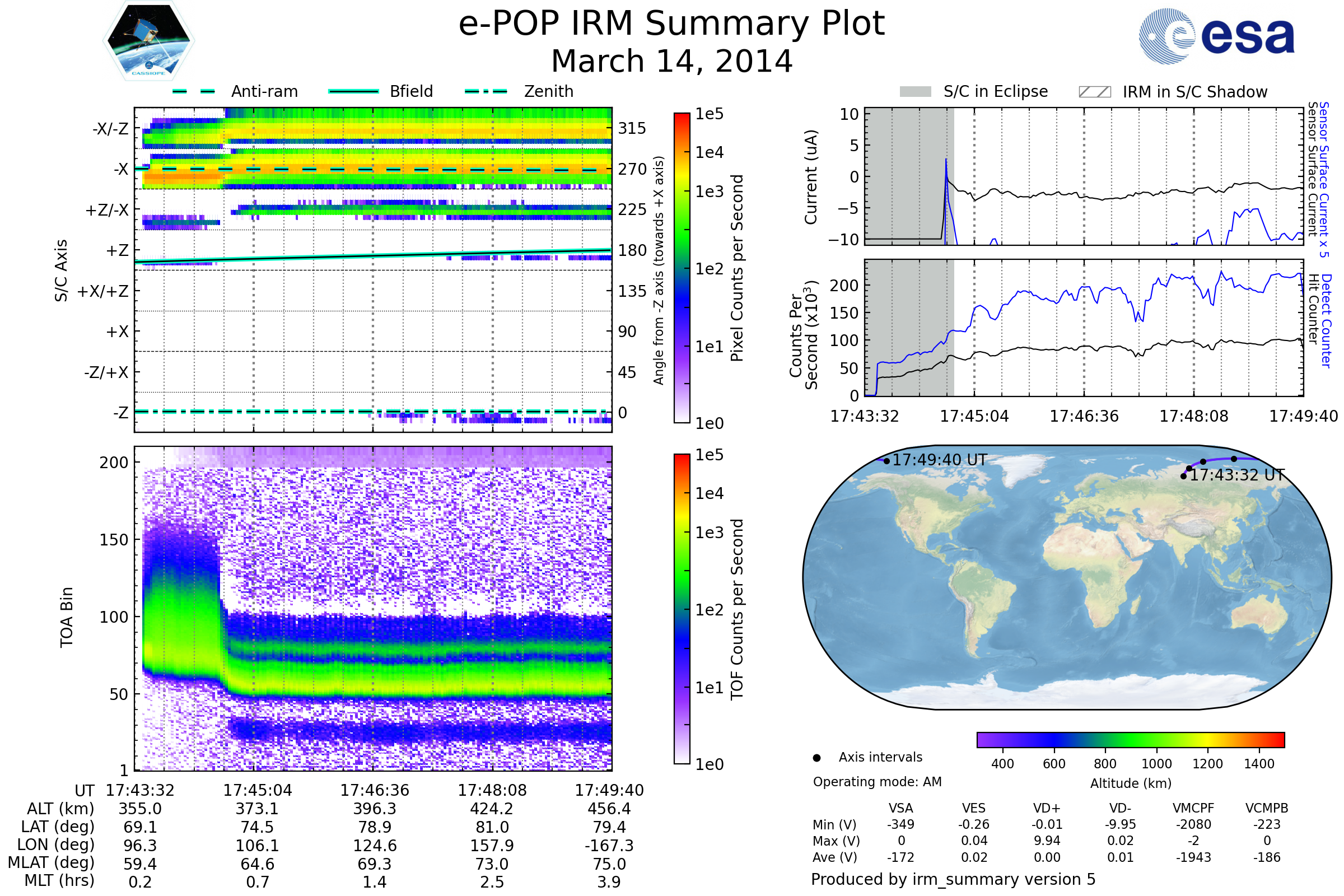Click the Sensor Surface Current x 5 label
Image resolution: width=1344 pixels, height=896 pixels.
click(1324, 179)
